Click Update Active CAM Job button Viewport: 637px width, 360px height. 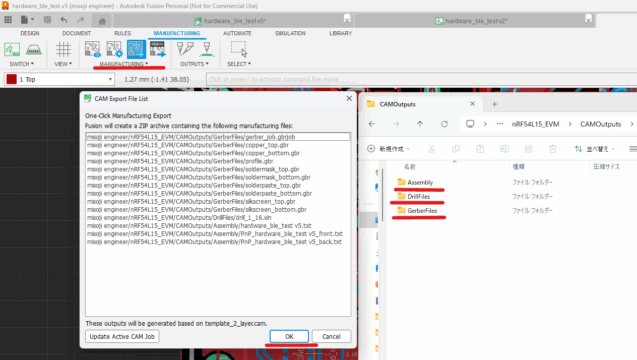click(x=122, y=336)
